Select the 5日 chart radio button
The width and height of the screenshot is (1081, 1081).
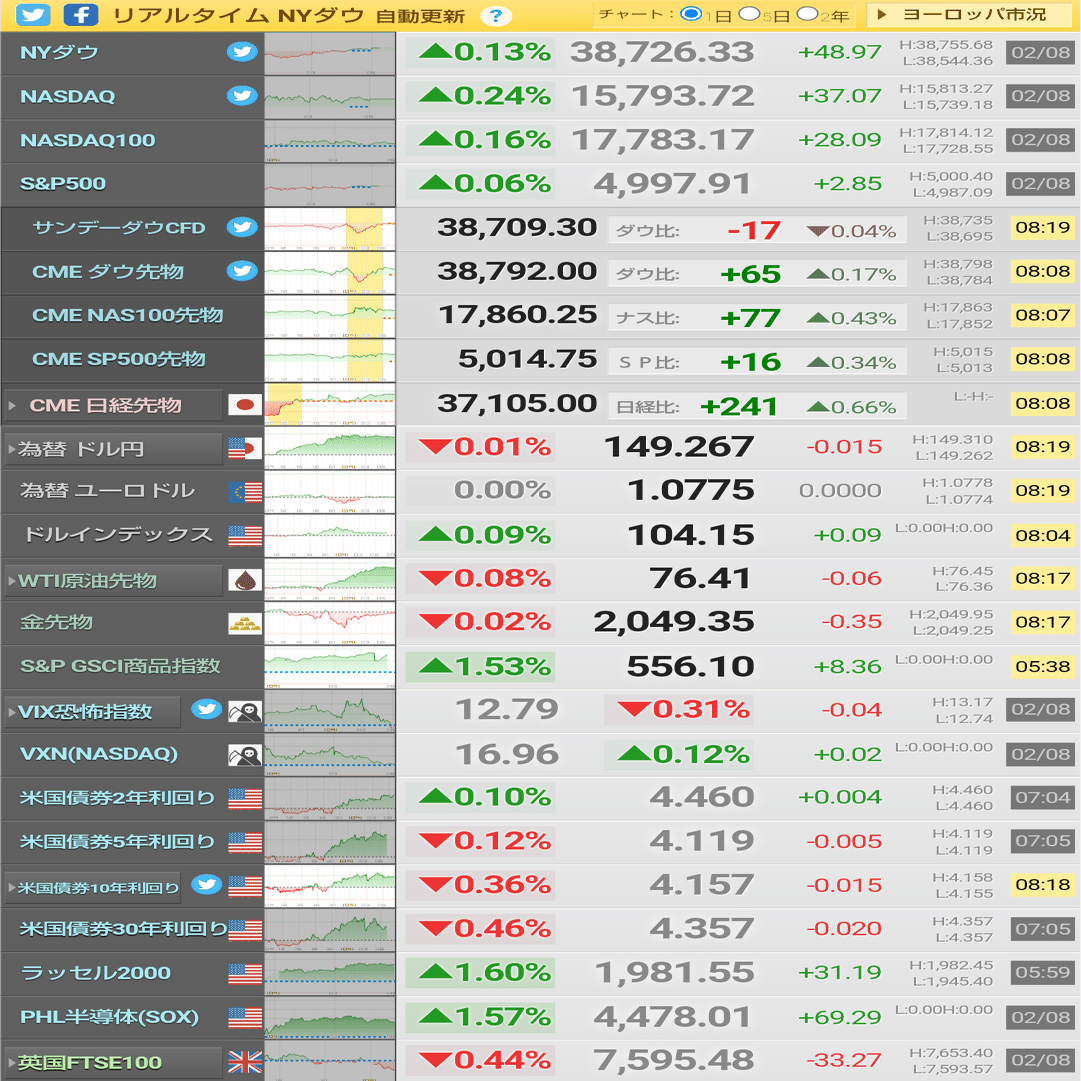click(749, 14)
